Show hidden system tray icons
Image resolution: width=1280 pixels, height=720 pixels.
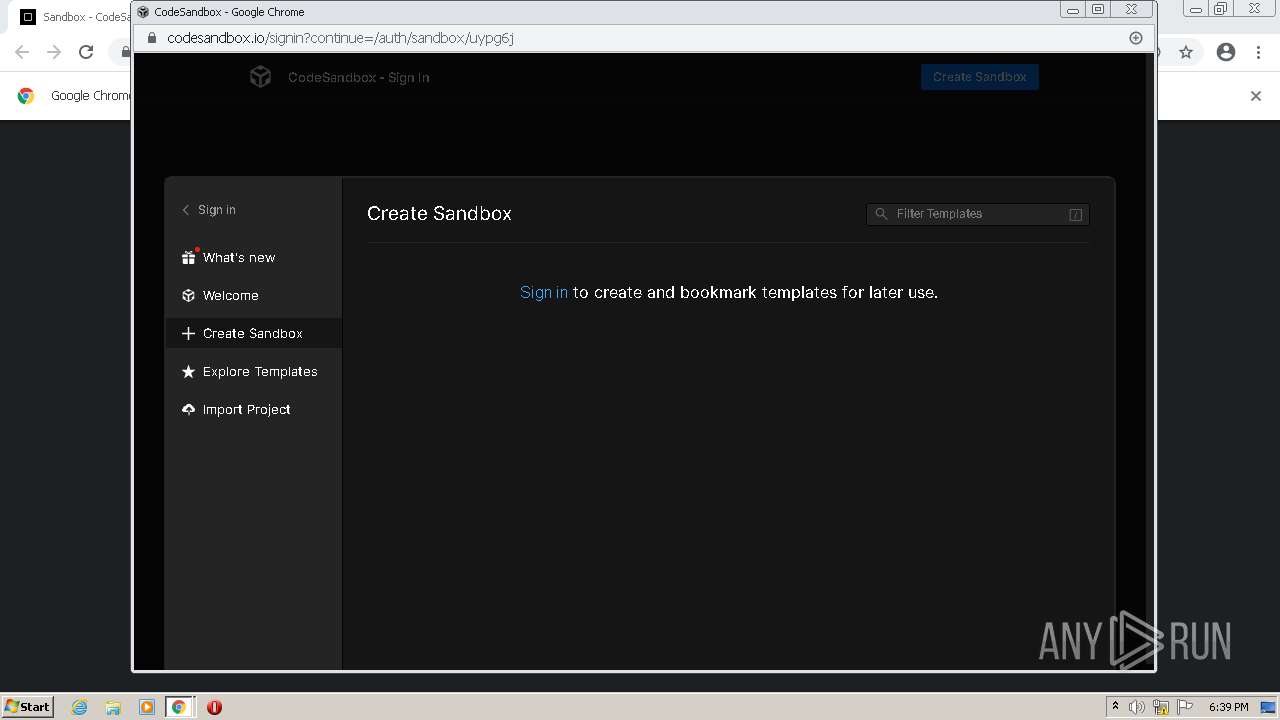coord(1115,706)
